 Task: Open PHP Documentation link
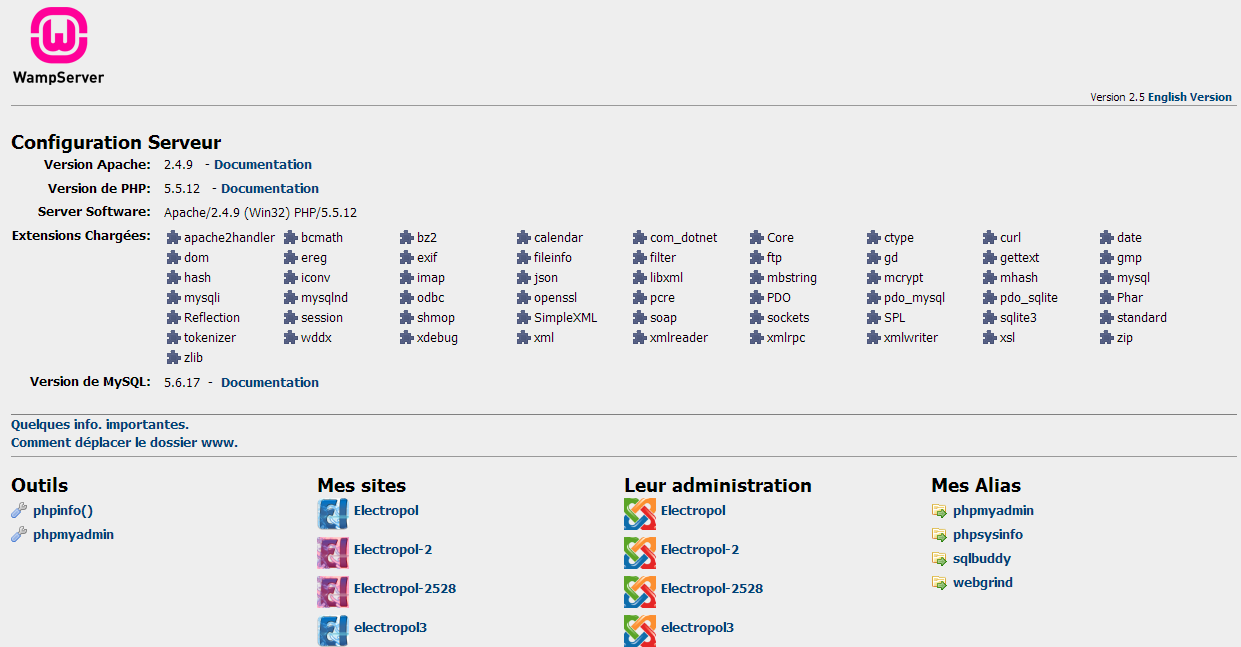[270, 189]
